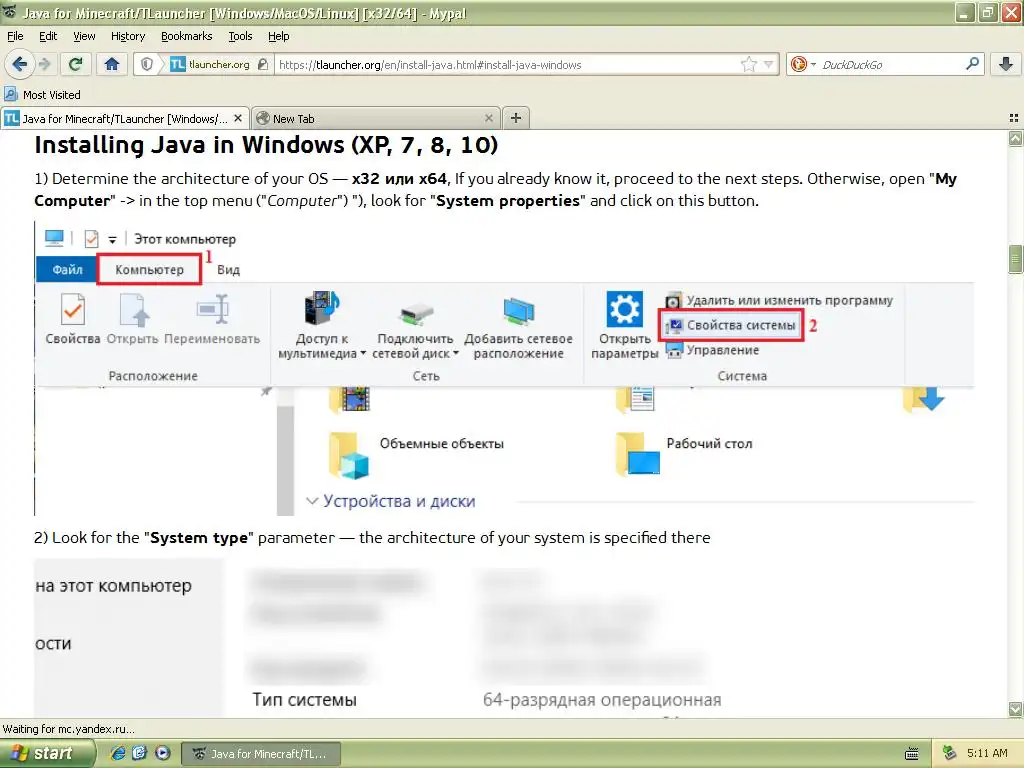
Task: Click the Mypal raccoon icon in title bar
Action: click(10, 12)
